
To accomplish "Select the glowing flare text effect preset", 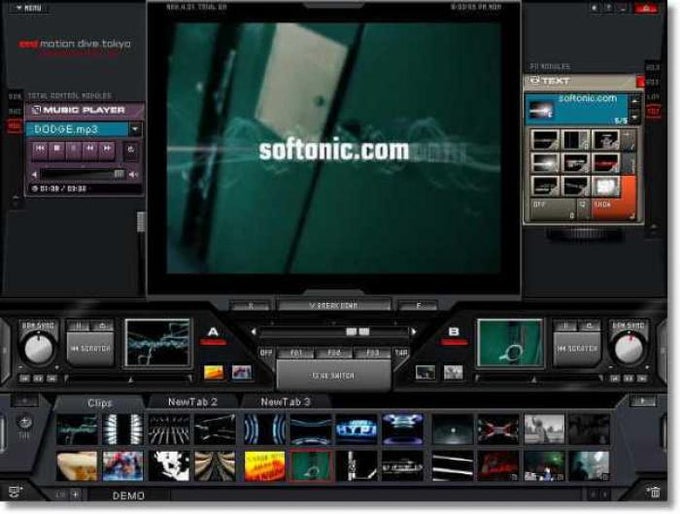I will tap(545, 164).
